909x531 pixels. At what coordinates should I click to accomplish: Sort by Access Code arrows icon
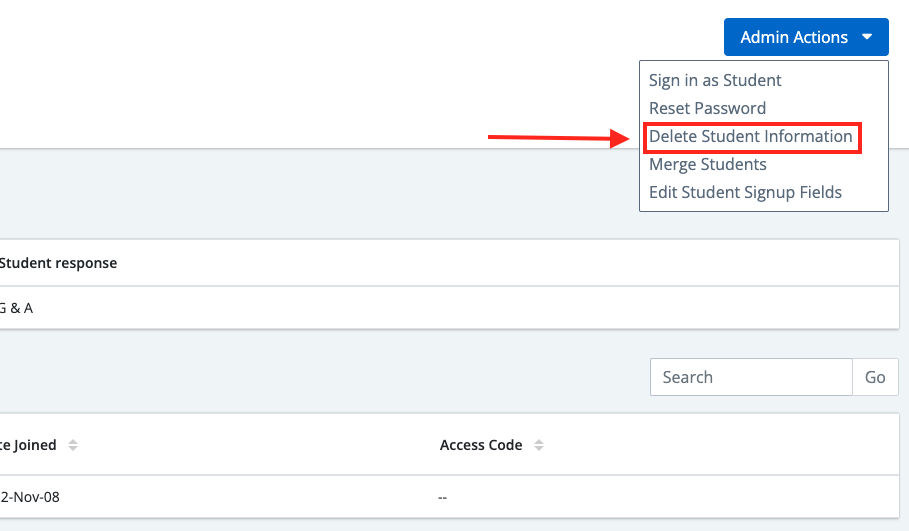pyautogui.click(x=539, y=445)
